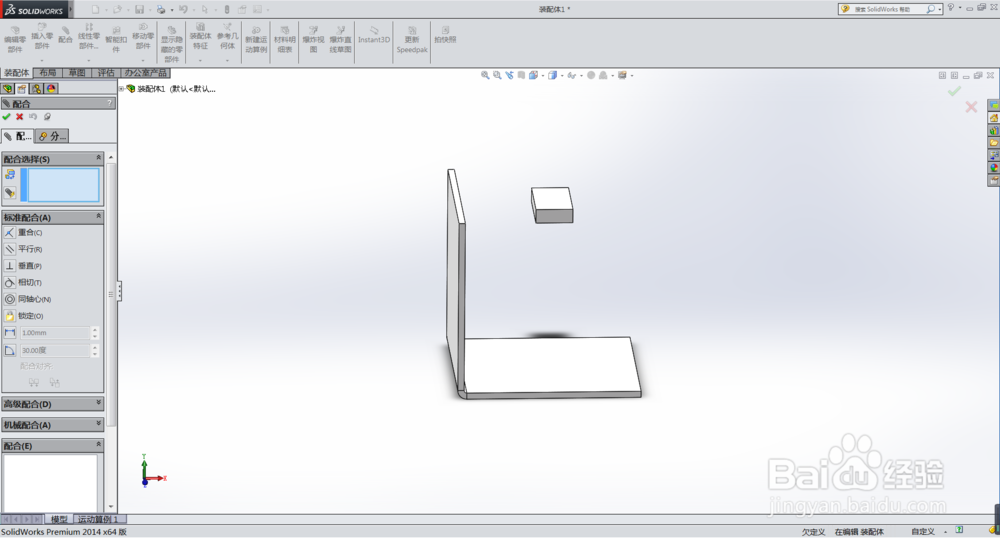Click Zoom to Fit in the view toolbar

[x=485, y=75]
